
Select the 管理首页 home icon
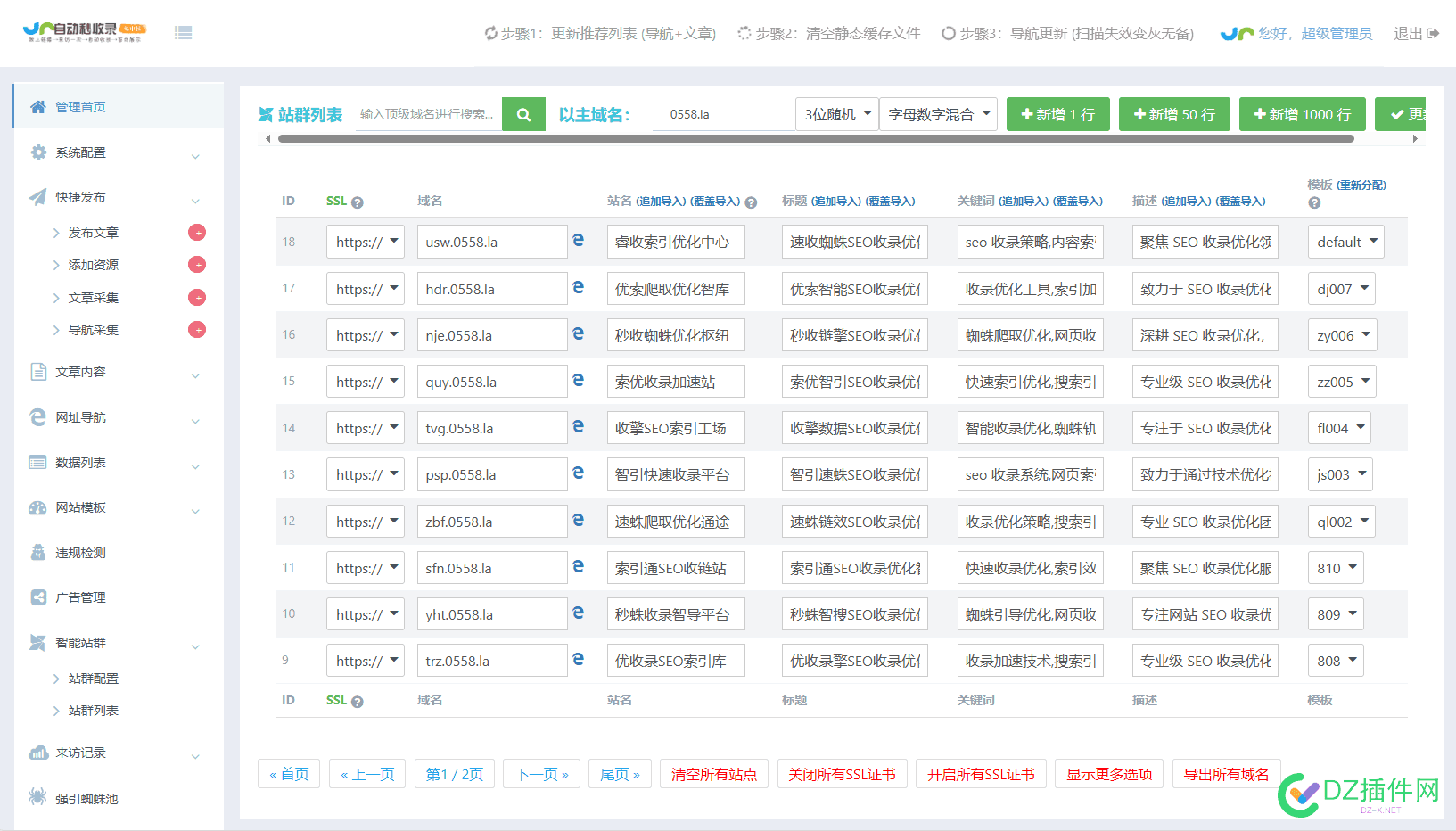(x=37, y=105)
